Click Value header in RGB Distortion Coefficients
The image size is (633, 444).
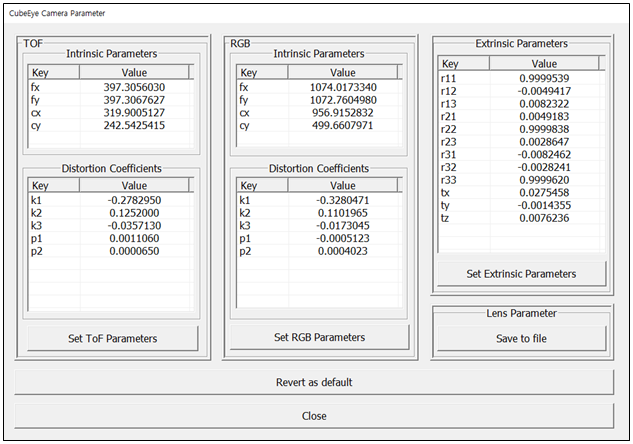click(x=343, y=185)
